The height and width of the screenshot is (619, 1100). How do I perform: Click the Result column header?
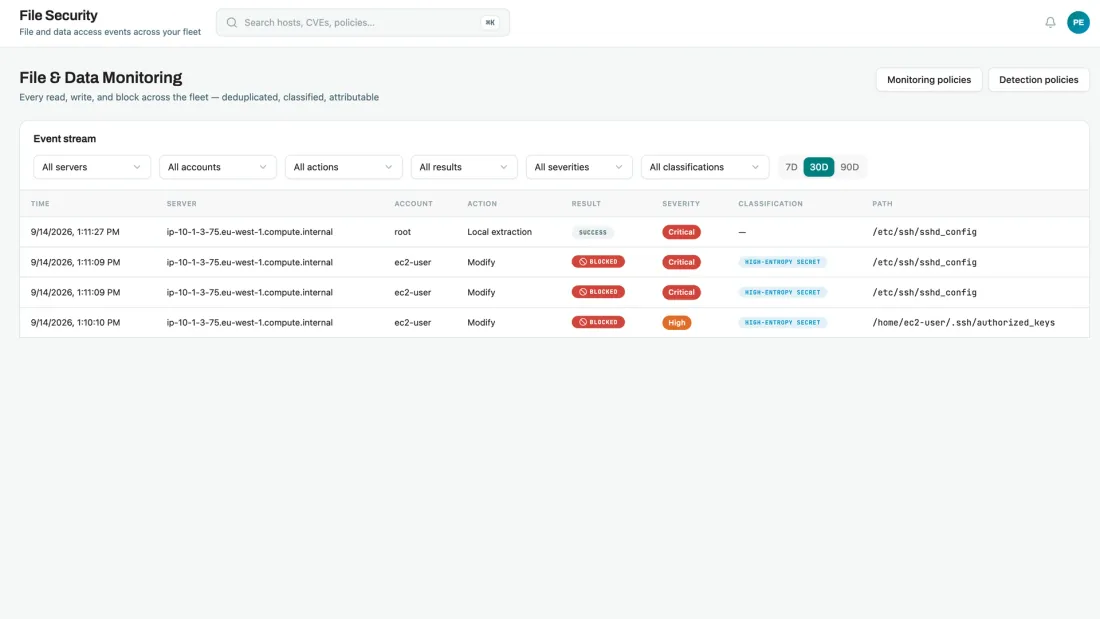point(586,204)
